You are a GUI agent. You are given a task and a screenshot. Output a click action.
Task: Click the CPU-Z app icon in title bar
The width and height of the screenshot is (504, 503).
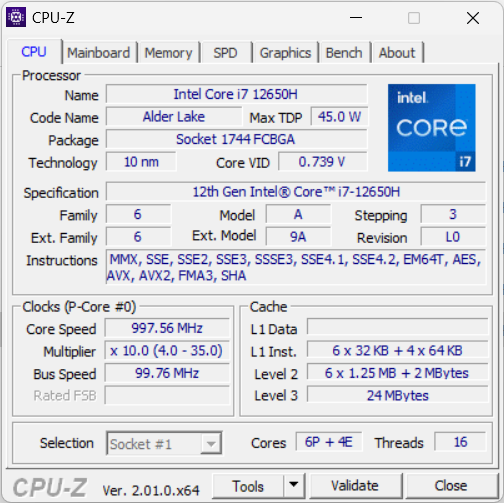click(16, 17)
